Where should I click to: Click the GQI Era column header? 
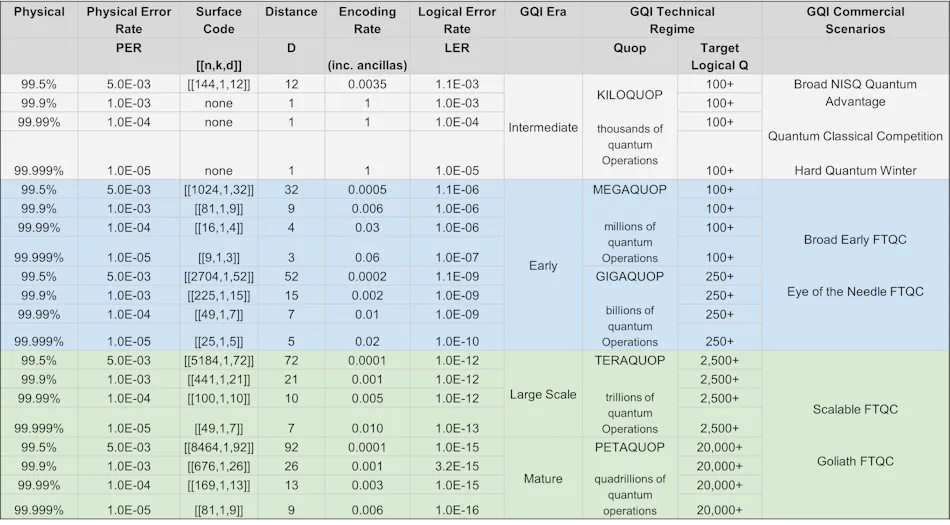click(x=543, y=12)
